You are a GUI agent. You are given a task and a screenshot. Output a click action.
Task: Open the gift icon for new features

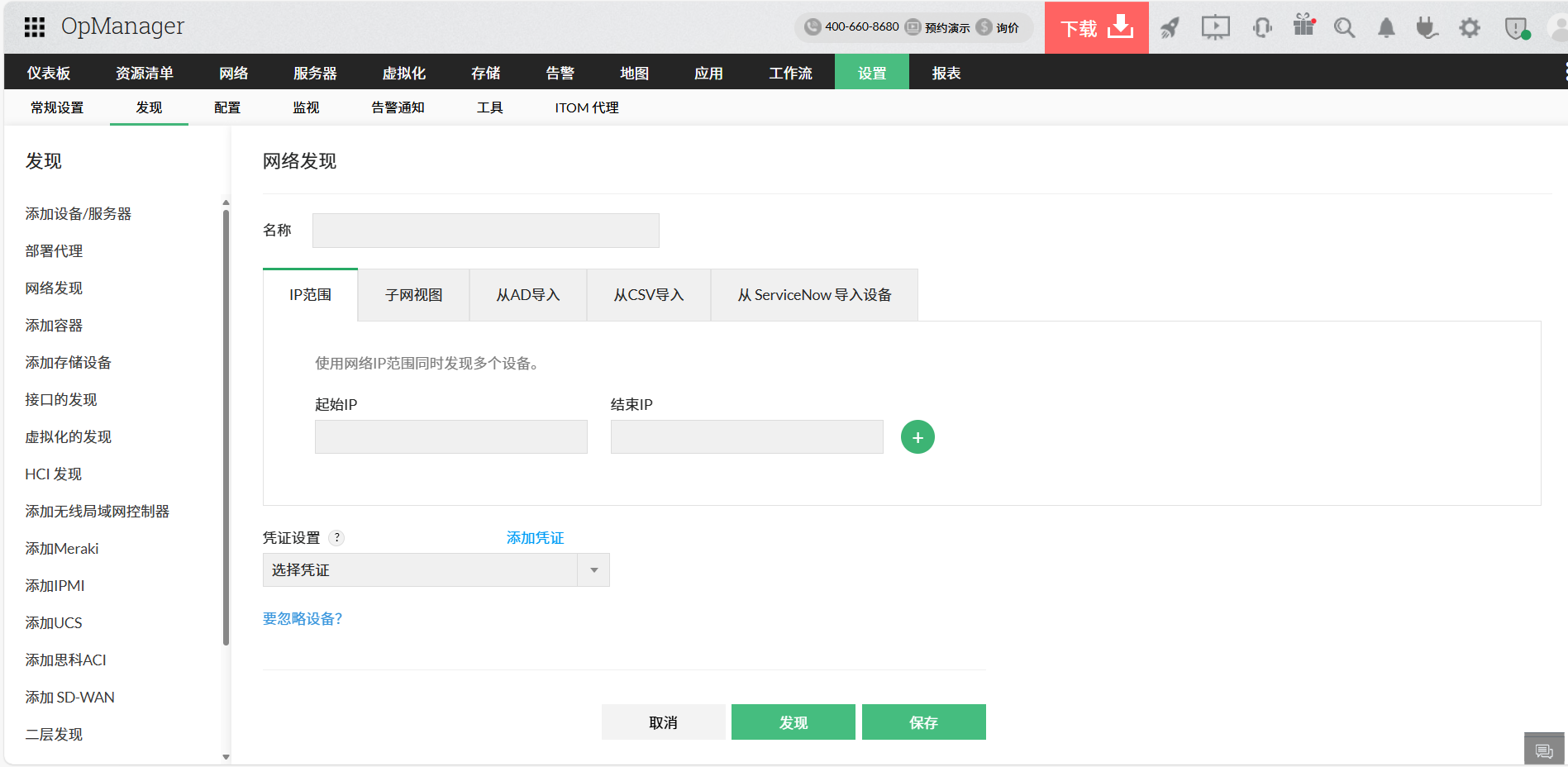click(1304, 27)
